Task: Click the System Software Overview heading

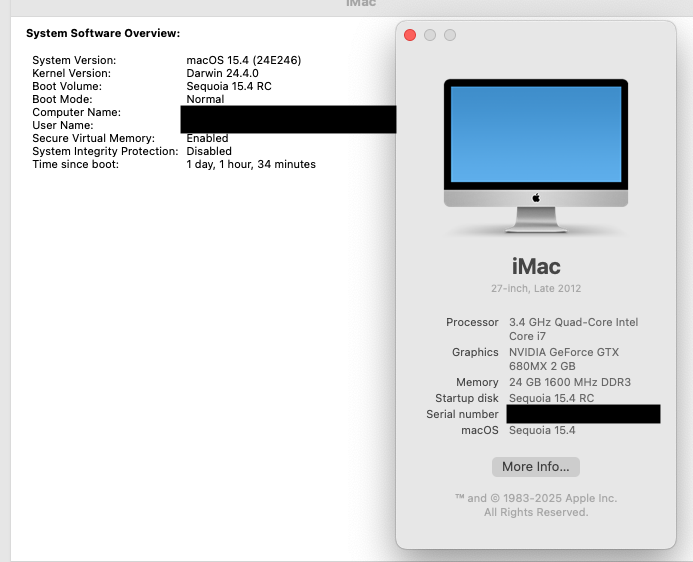Action: (x=103, y=33)
